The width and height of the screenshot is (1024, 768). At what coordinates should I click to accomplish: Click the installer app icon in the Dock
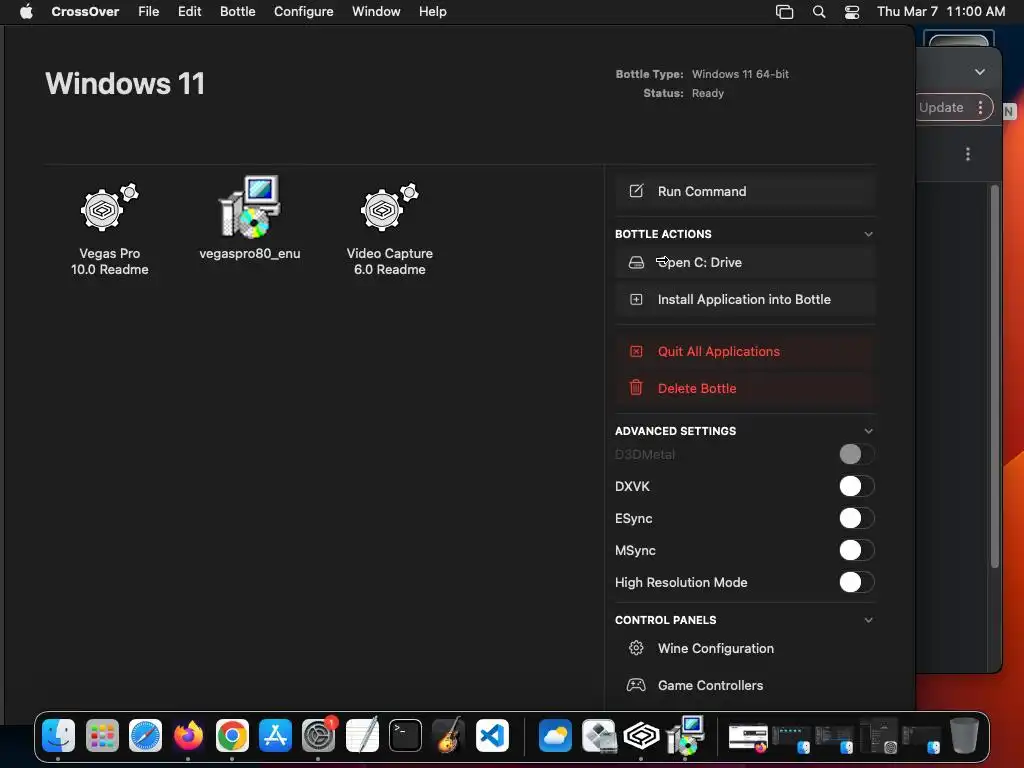(685, 735)
